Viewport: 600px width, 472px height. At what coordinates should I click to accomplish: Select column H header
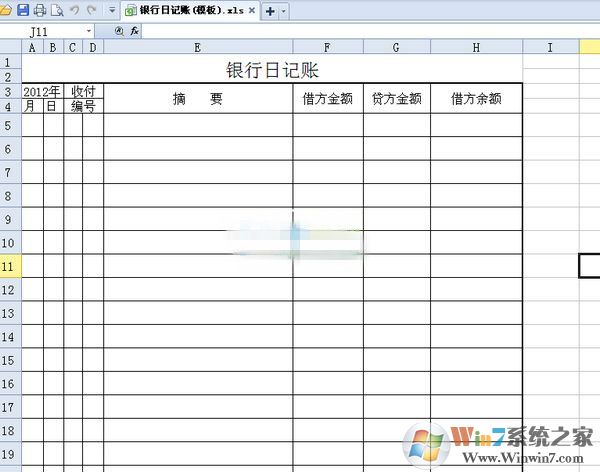476,47
